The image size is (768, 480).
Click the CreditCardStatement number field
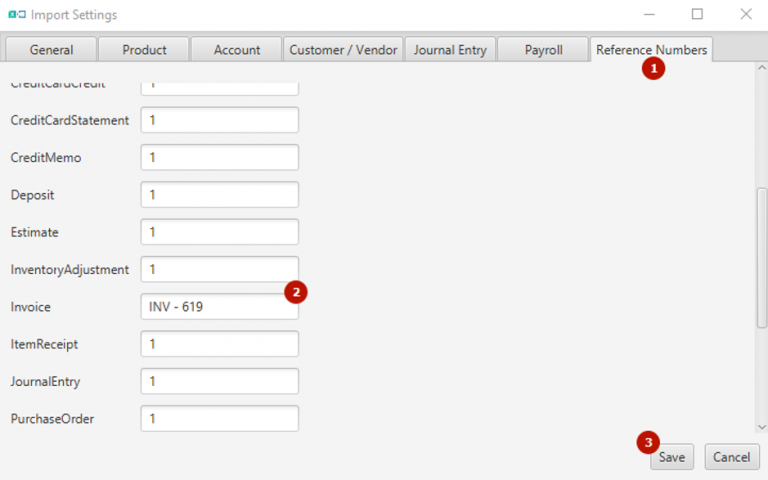[219, 120]
